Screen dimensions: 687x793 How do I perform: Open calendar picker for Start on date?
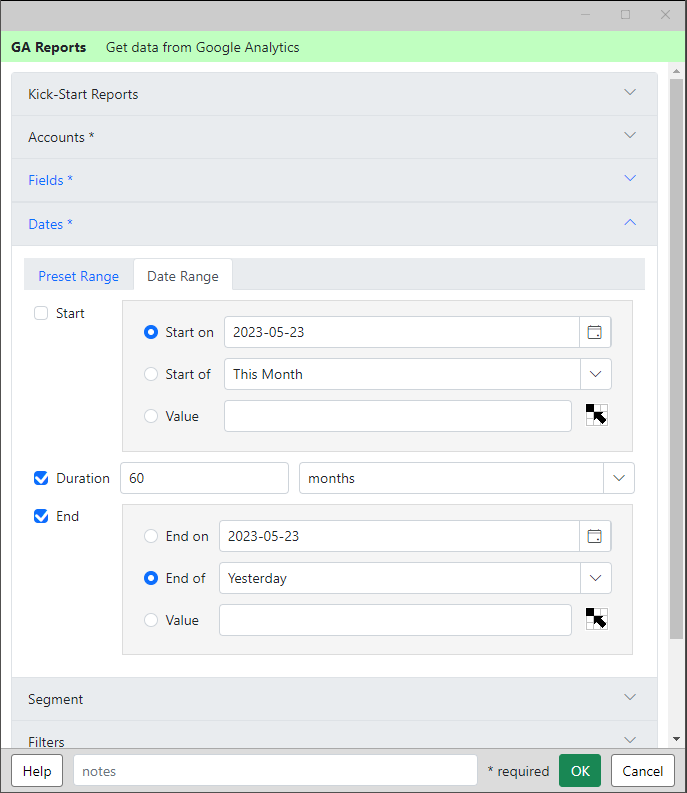coord(595,332)
